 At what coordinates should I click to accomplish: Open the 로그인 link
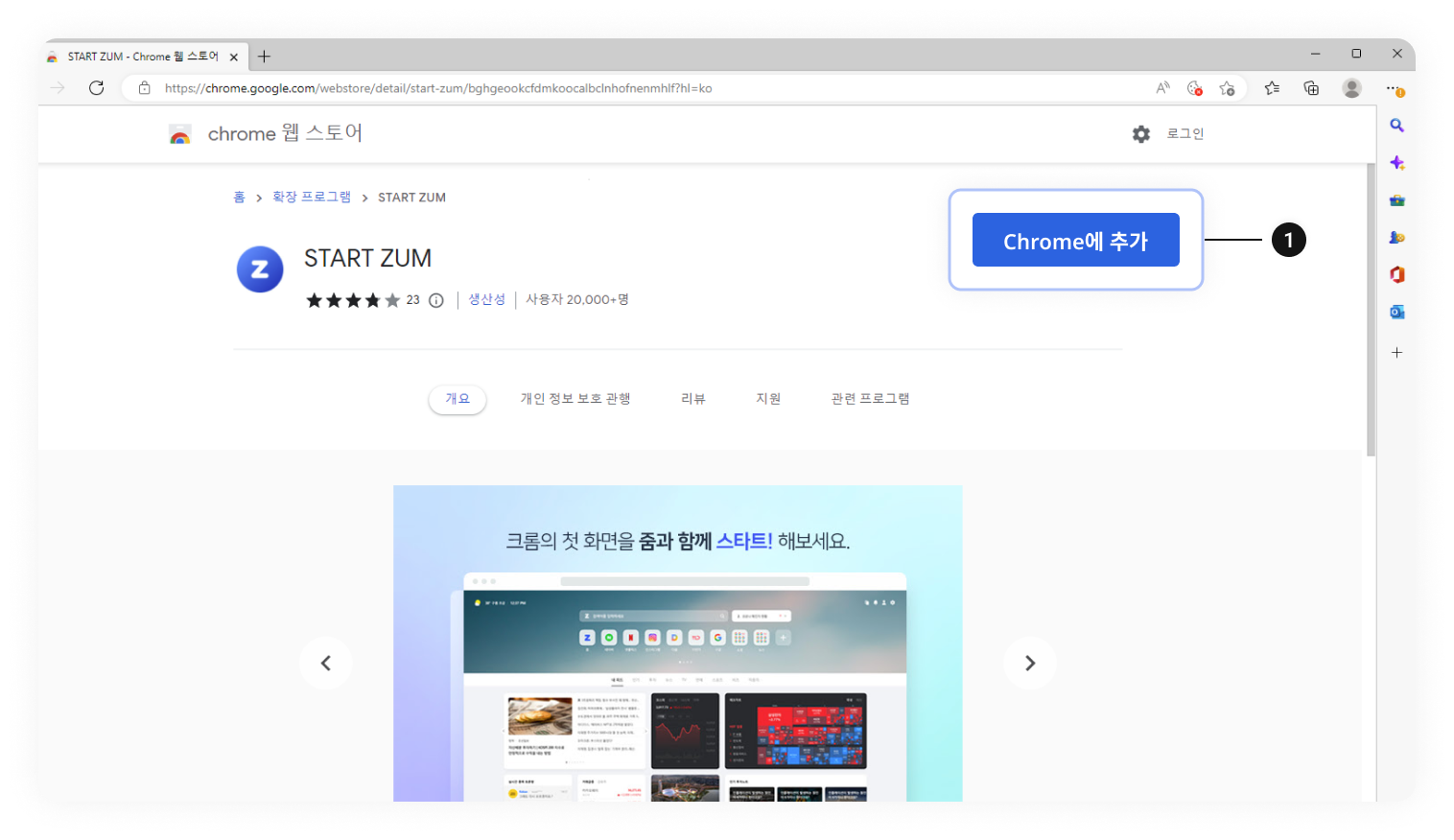(x=1184, y=133)
